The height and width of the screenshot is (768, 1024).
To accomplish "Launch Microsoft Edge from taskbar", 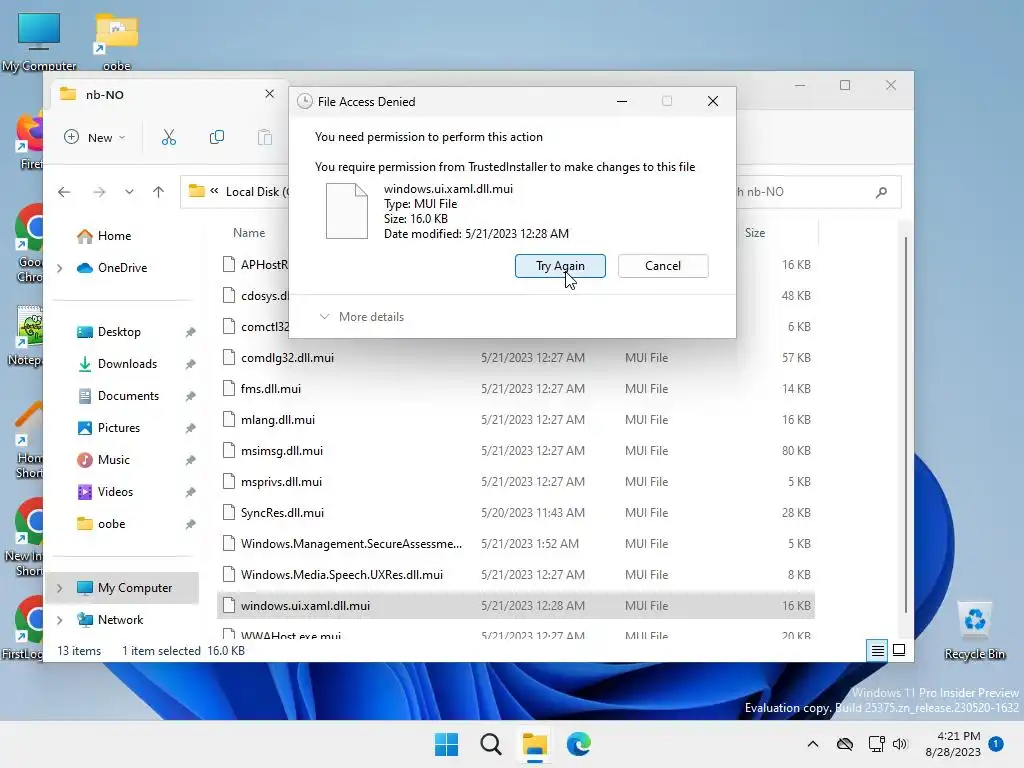I will [x=579, y=744].
